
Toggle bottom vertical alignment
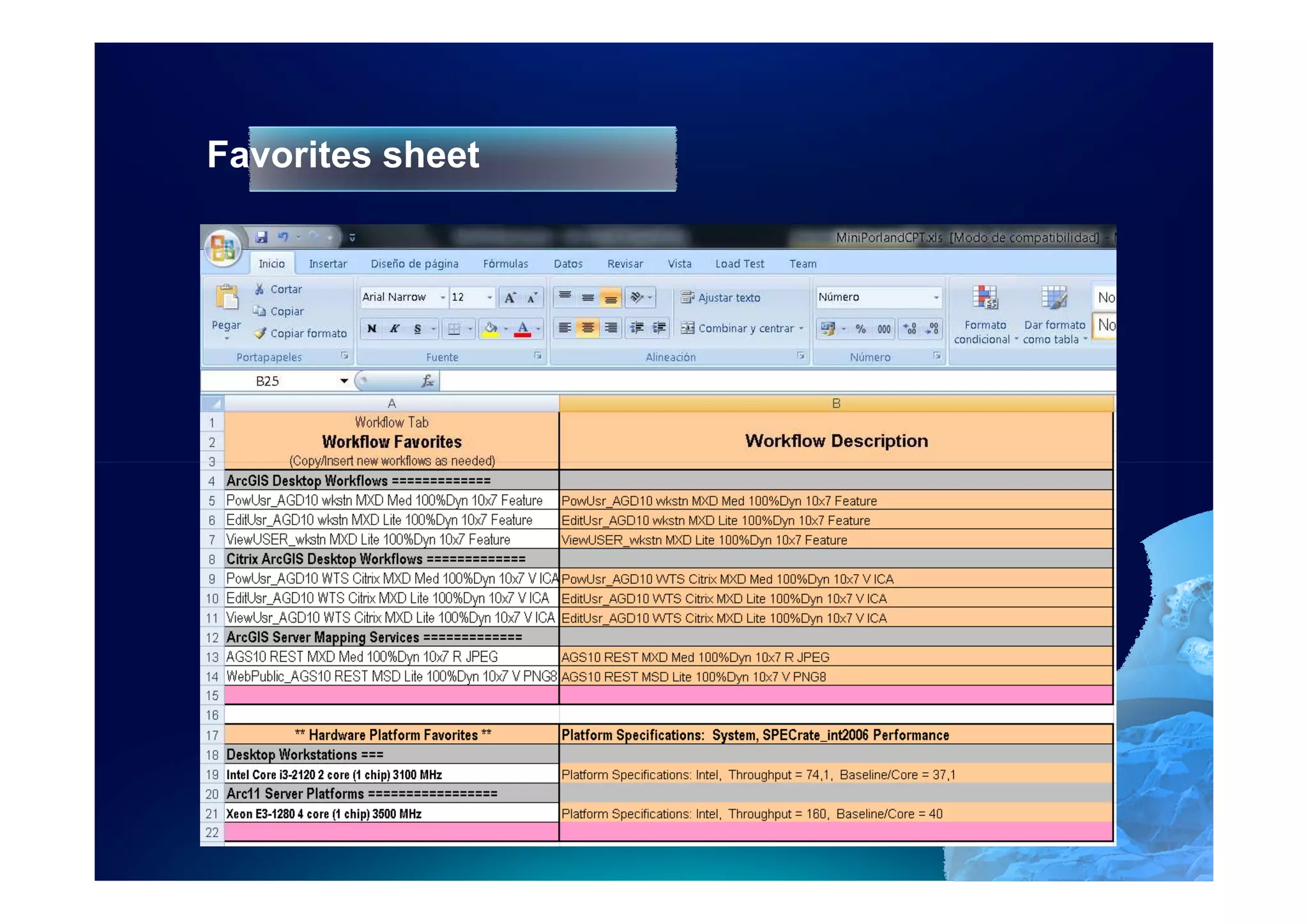tap(611, 297)
